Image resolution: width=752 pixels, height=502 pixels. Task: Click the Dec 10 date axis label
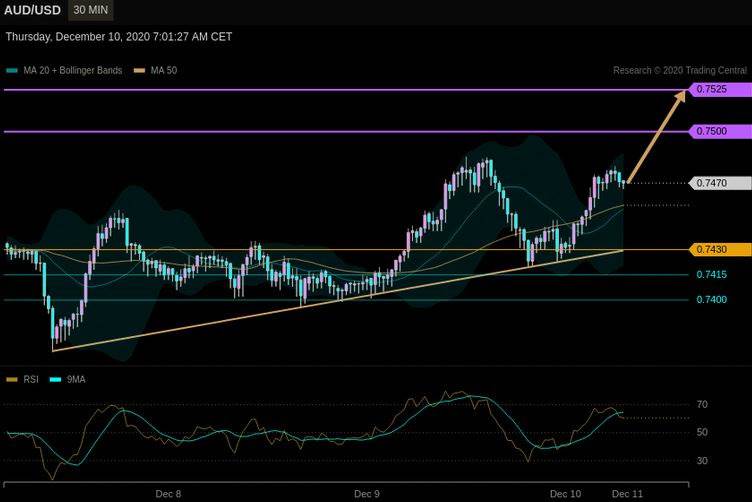[x=565, y=494]
